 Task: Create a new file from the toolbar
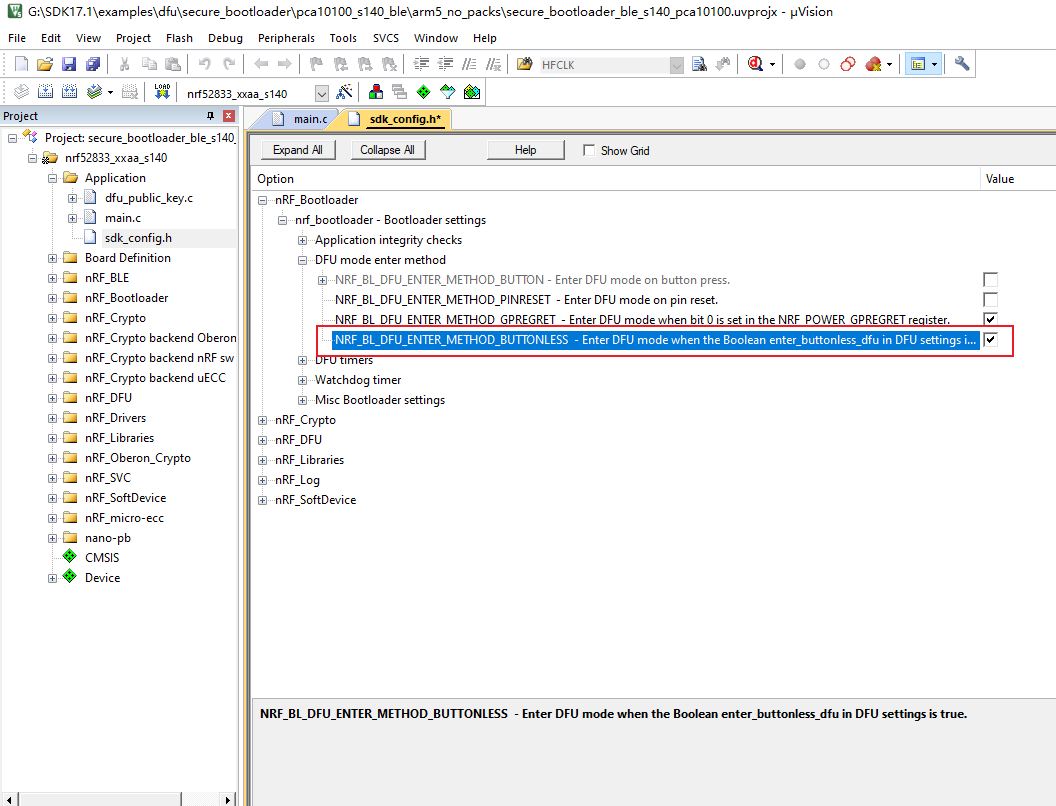[21, 64]
